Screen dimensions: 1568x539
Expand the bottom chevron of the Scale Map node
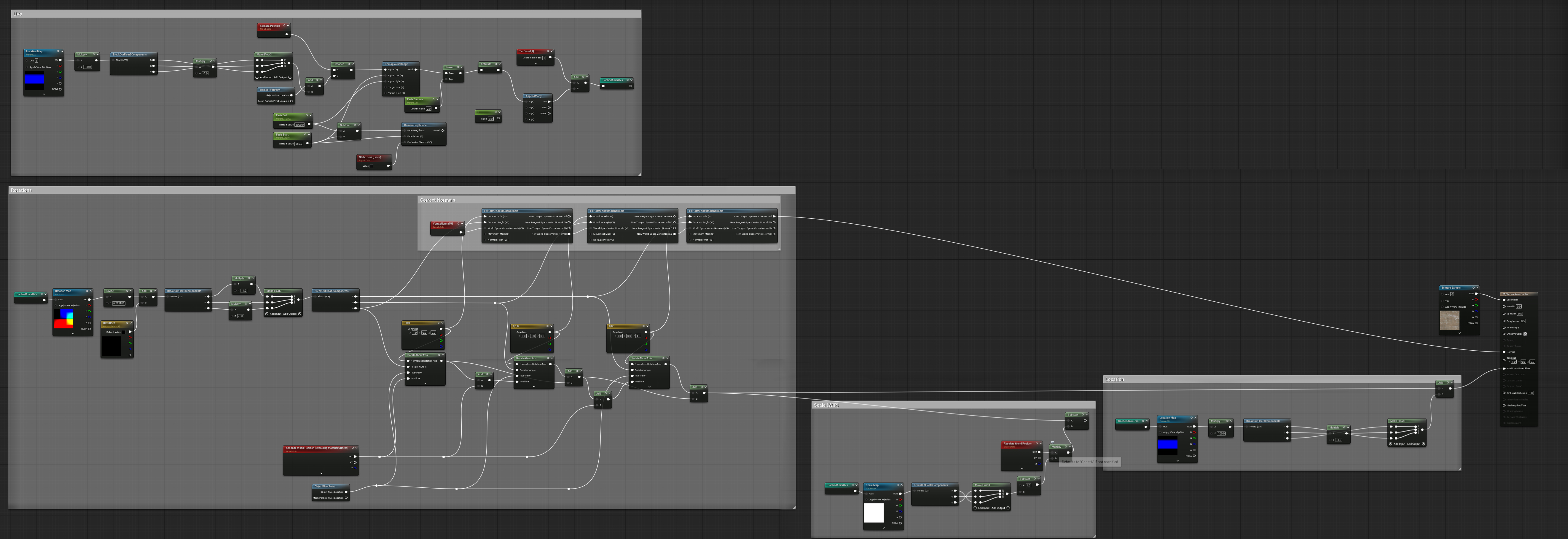pyautogui.click(x=883, y=528)
